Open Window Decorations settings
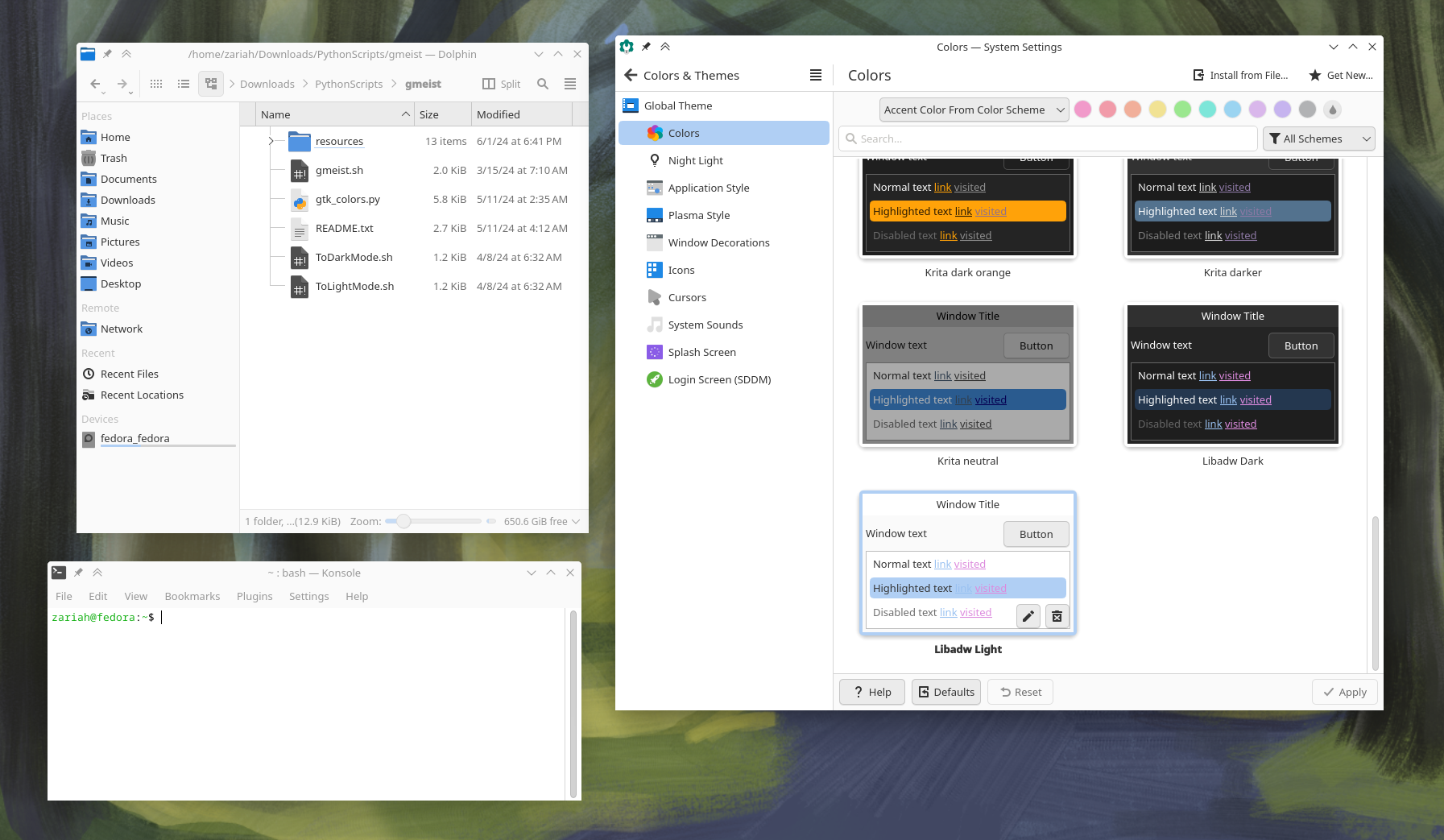Screen dimensions: 1444x840 [724, 242]
